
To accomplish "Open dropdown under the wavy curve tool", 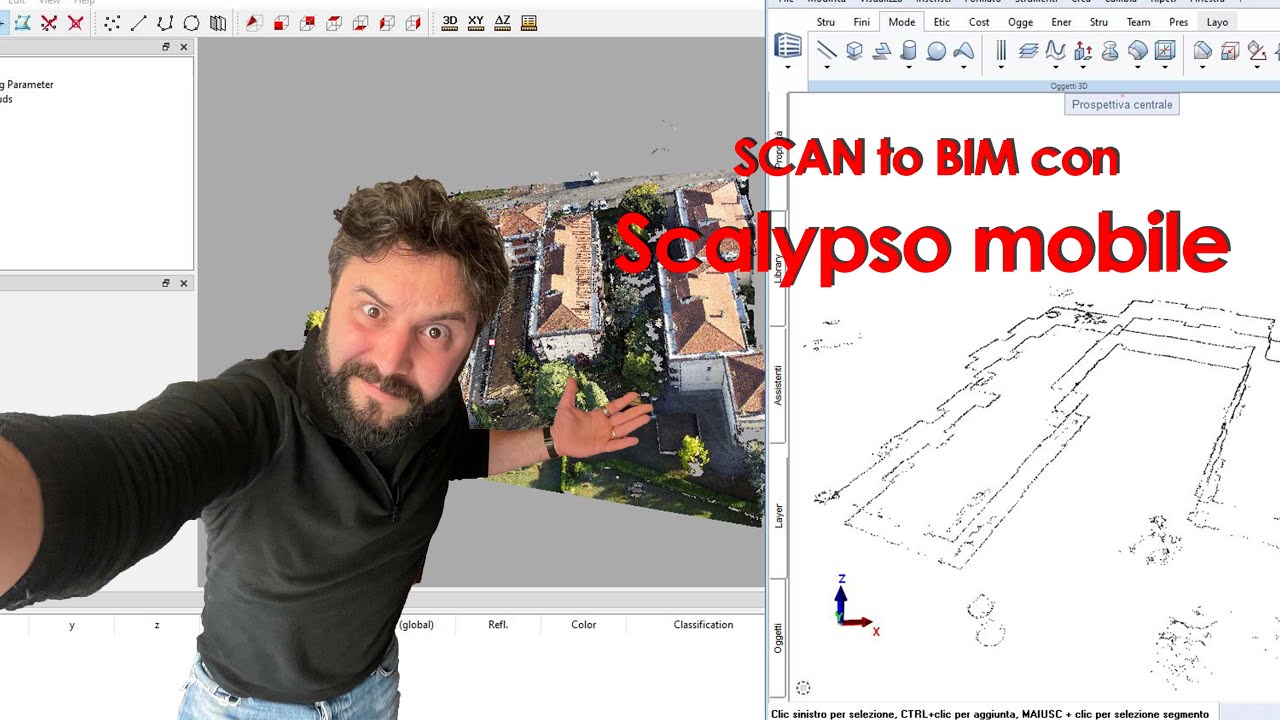I will (1056, 66).
